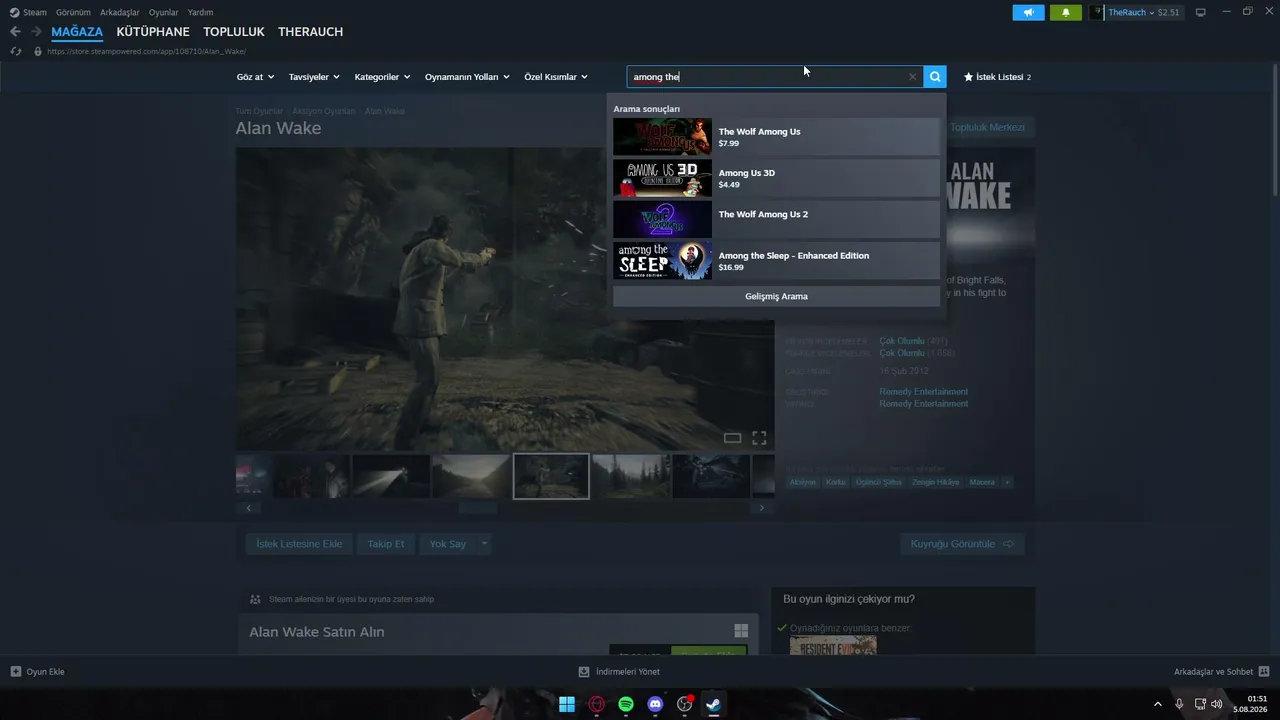
Task: Click İstek Listesine Ekle button
Action: point(299,544)
